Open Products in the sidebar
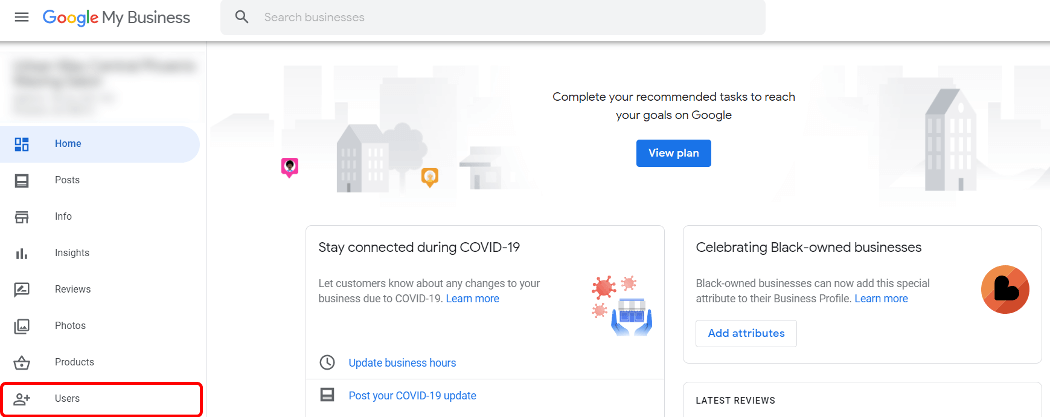Screen dimensions: 1052x418 pyautogui.click(x=100, y=362)
